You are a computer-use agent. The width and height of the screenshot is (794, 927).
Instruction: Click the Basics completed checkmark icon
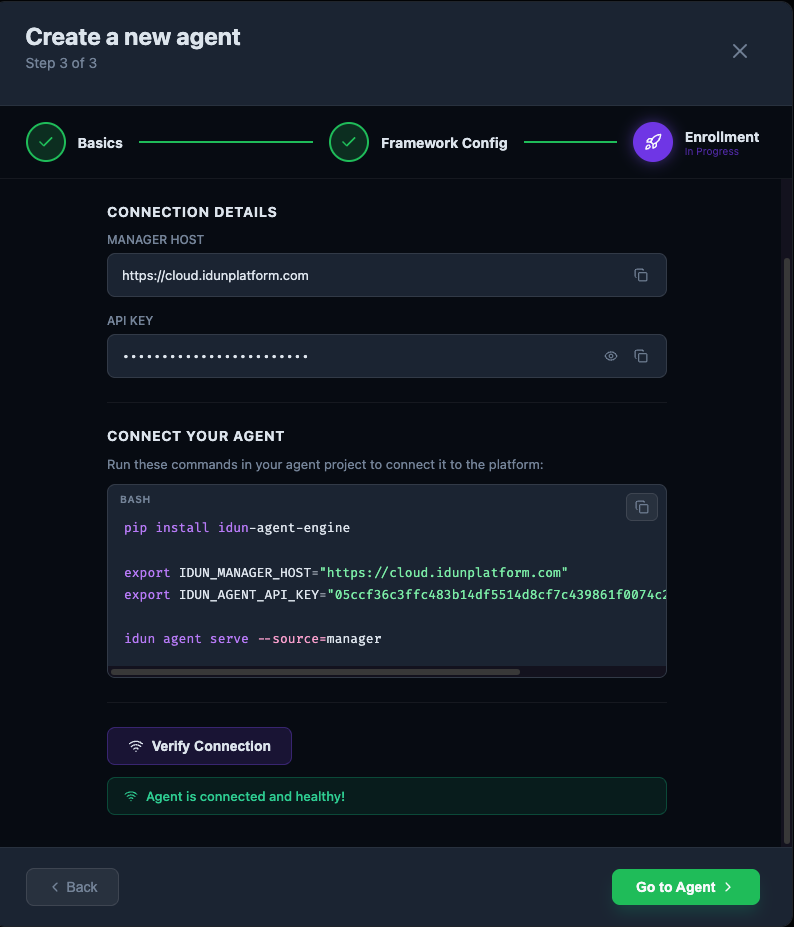(46, 142)
